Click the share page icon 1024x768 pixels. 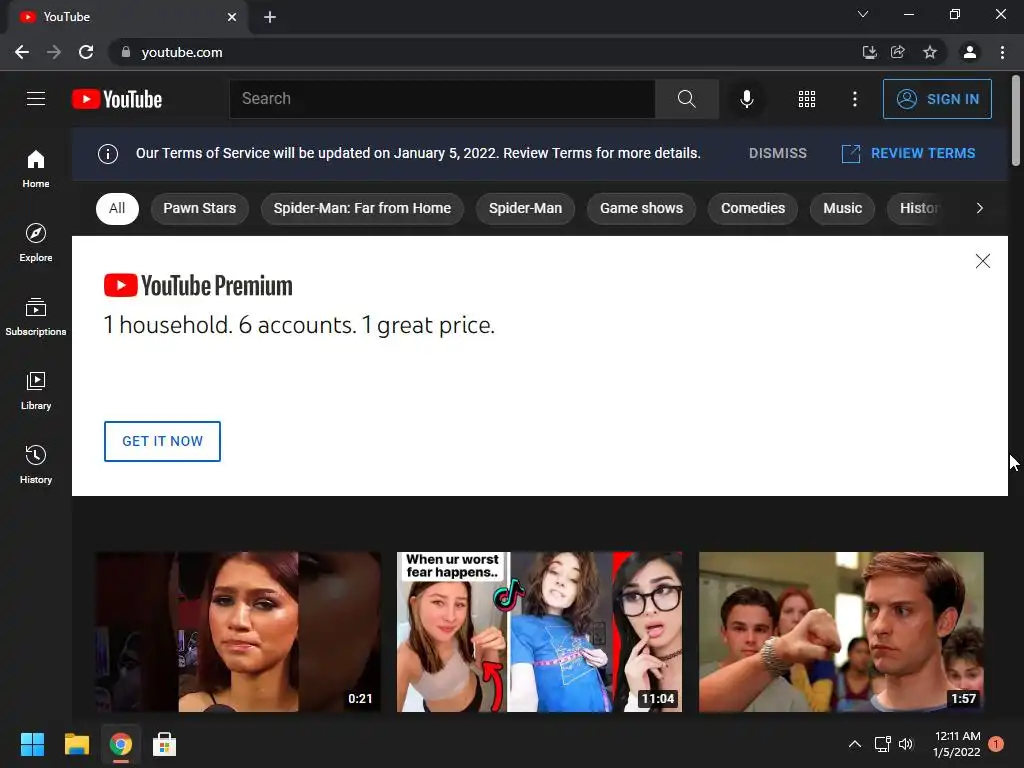[899, 52]
